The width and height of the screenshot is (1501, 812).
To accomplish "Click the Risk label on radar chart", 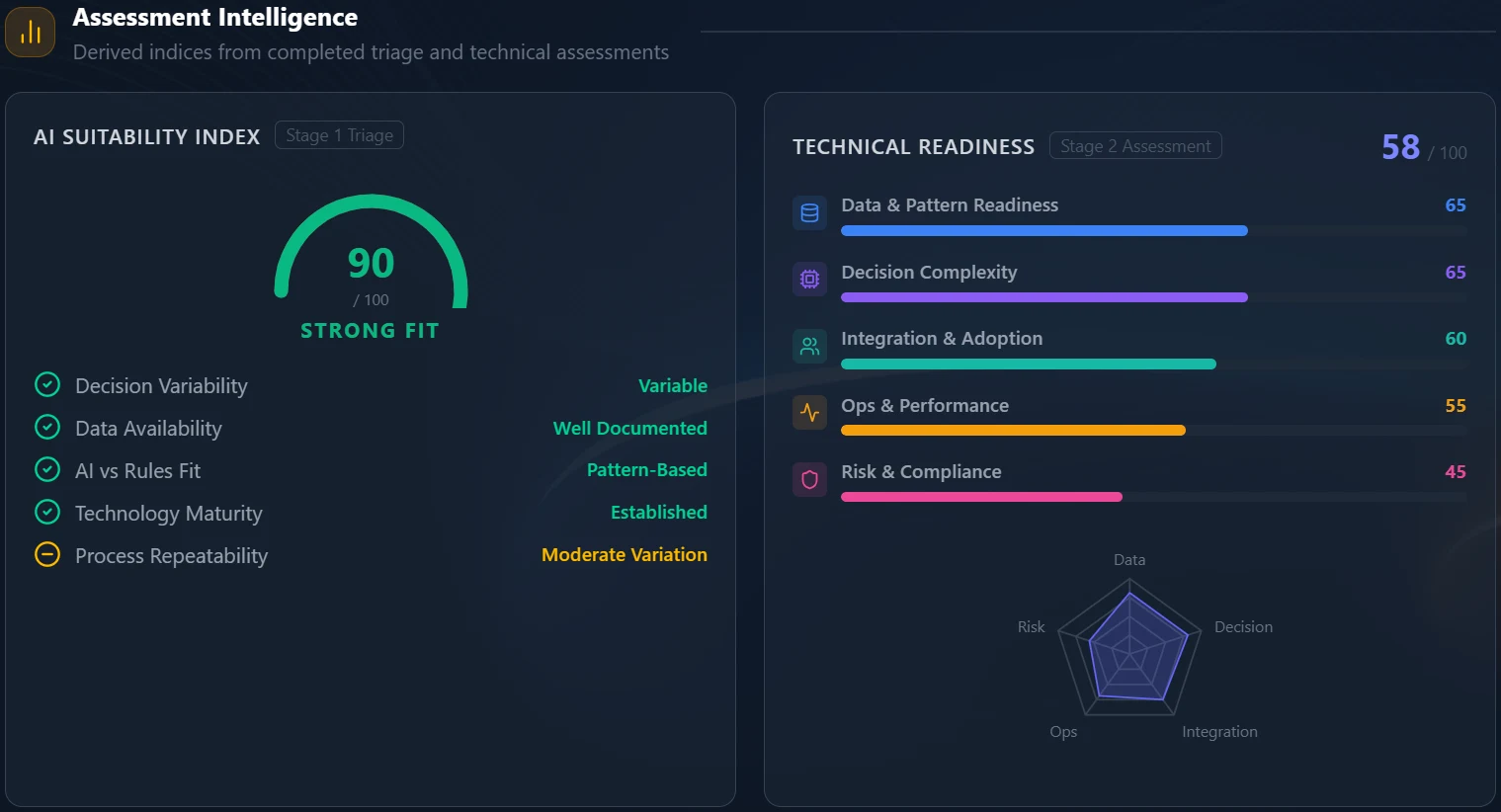I will [1031, 626].
